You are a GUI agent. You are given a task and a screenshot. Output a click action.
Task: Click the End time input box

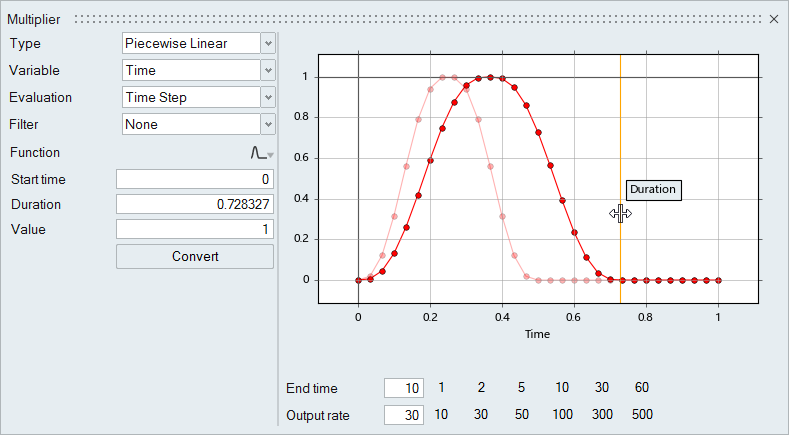tap(404, 388)
